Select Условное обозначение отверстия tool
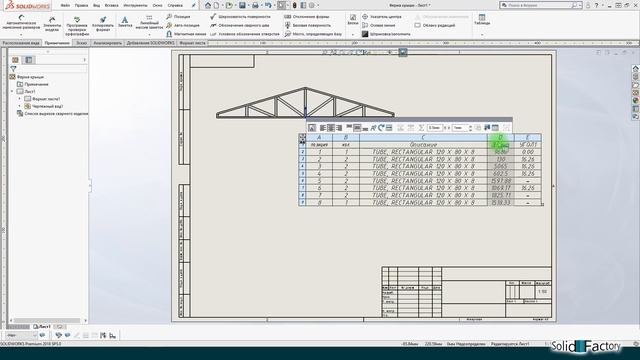The height and width of the screenshot is (360, 640). (x=245, y=34)
